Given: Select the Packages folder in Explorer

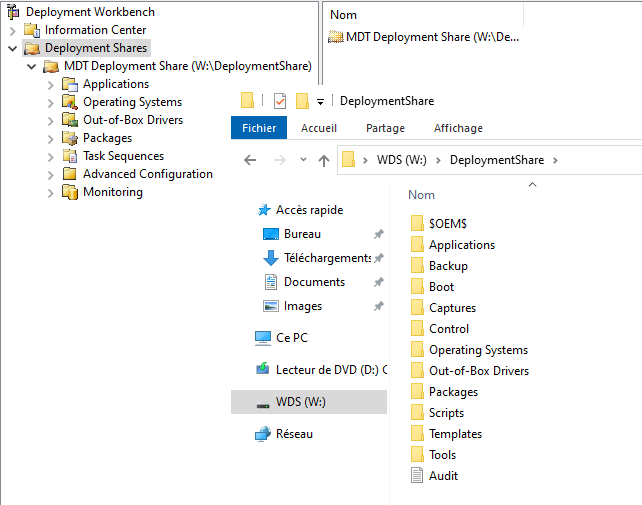Looking at the screenshot, I should click(444, 392).
